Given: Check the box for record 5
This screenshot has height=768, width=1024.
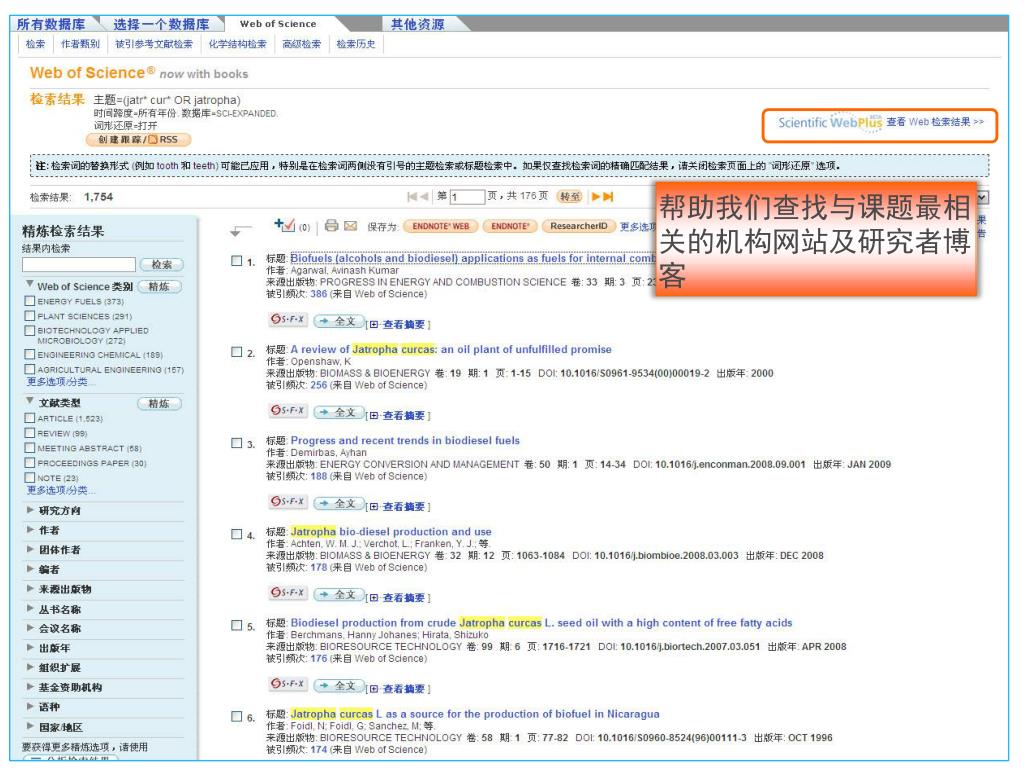Looking at the screenshot, I should (x=237, y=625).
